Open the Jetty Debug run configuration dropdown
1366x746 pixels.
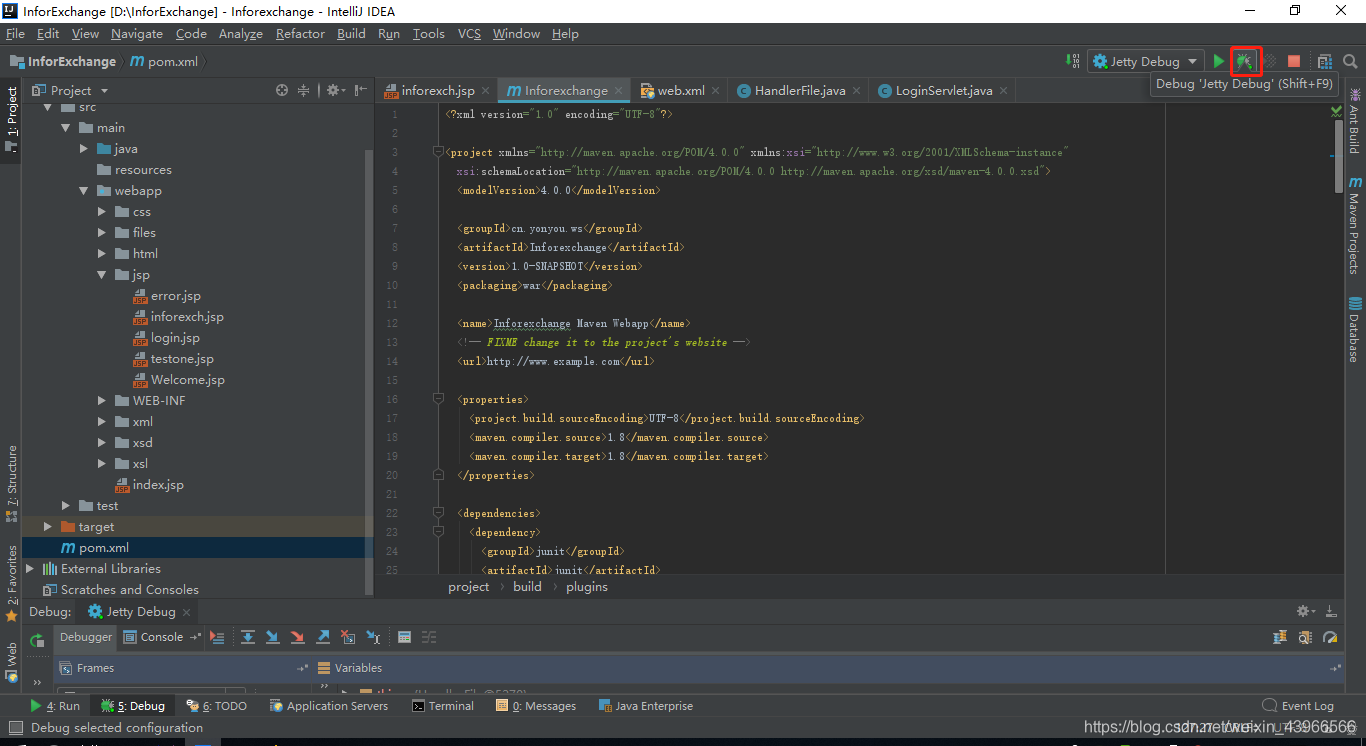tap(1145, 61)
